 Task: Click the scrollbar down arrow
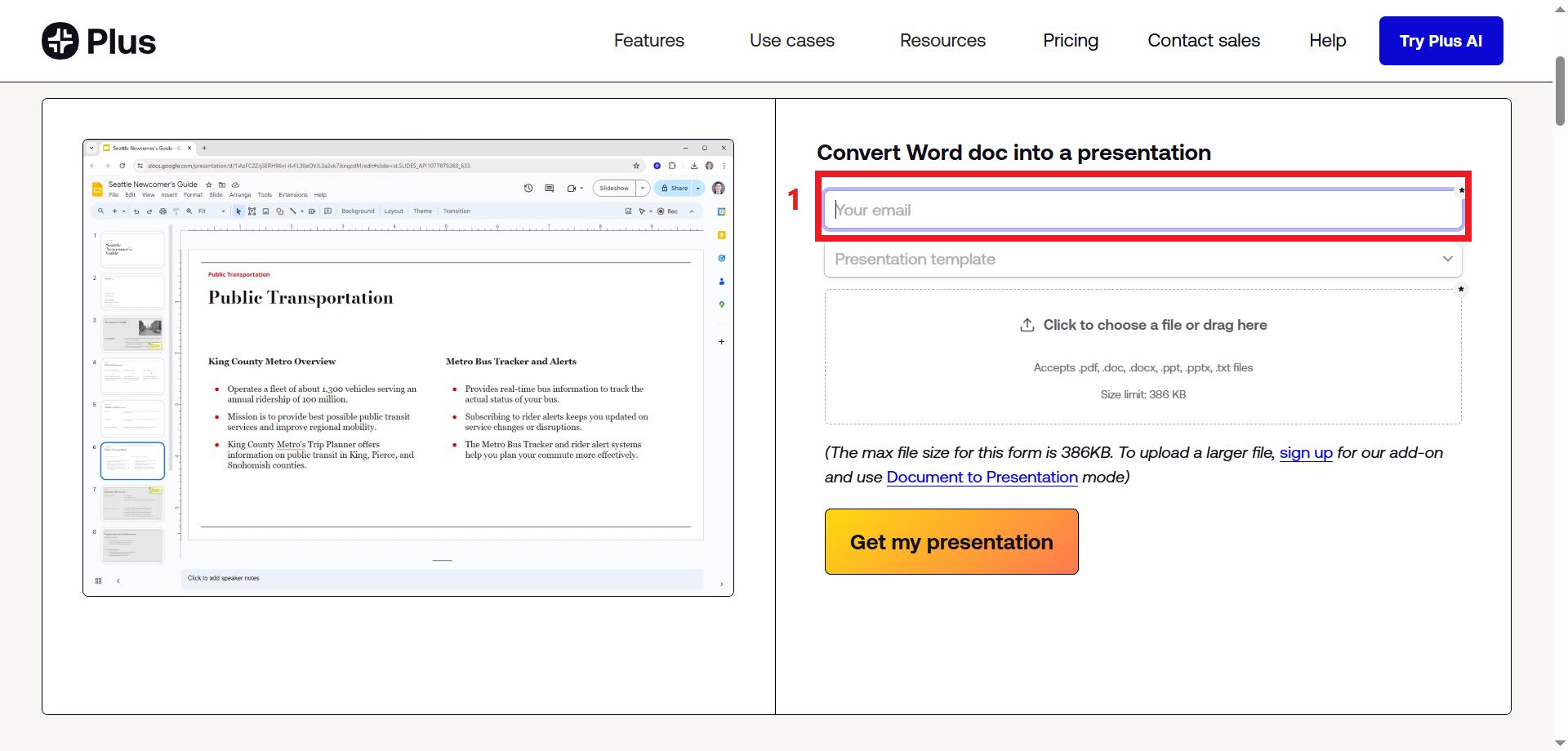coord(1560,744)
